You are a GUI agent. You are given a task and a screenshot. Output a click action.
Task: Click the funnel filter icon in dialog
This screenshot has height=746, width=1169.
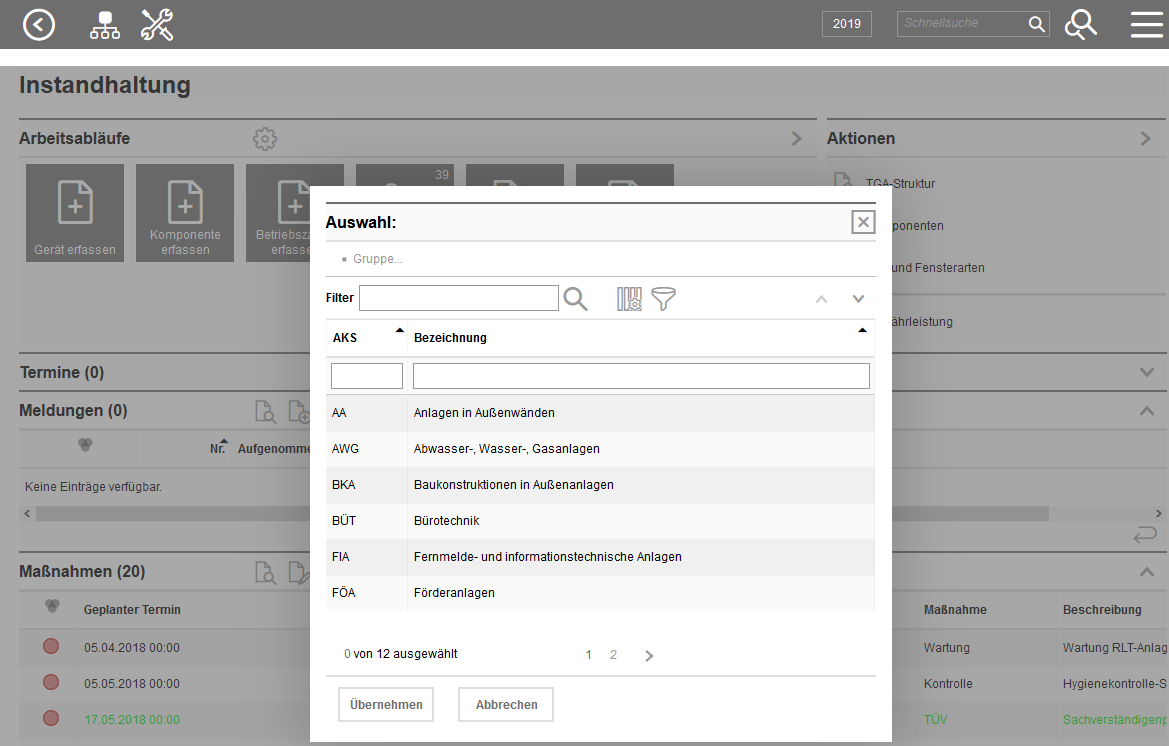tap(663, 298)
